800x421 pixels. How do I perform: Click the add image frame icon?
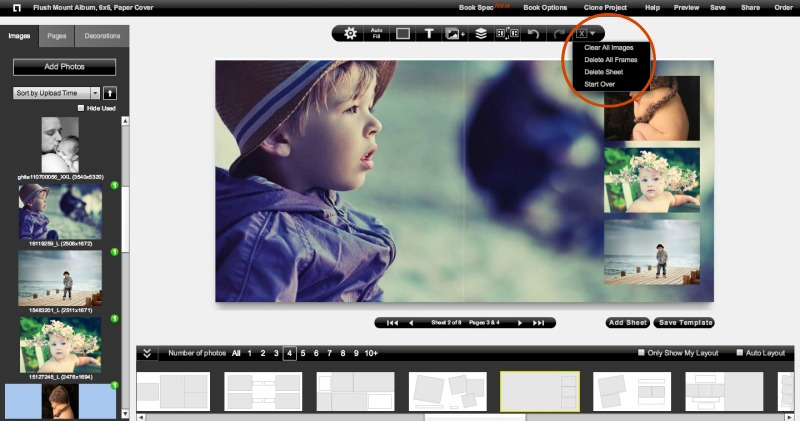click(455, 34)
